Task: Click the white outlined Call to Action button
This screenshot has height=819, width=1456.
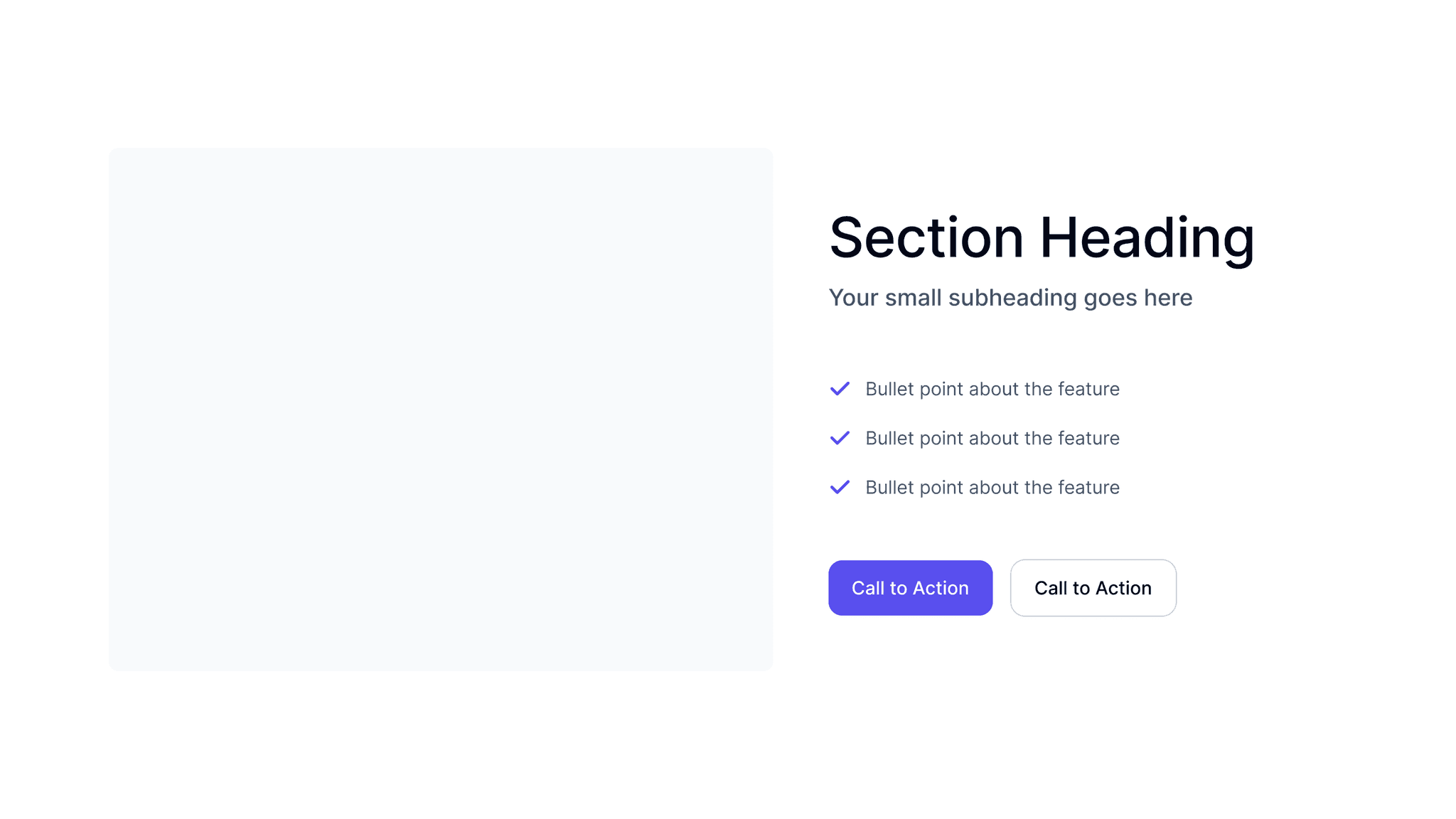Action: click(x=1093, y=588)
